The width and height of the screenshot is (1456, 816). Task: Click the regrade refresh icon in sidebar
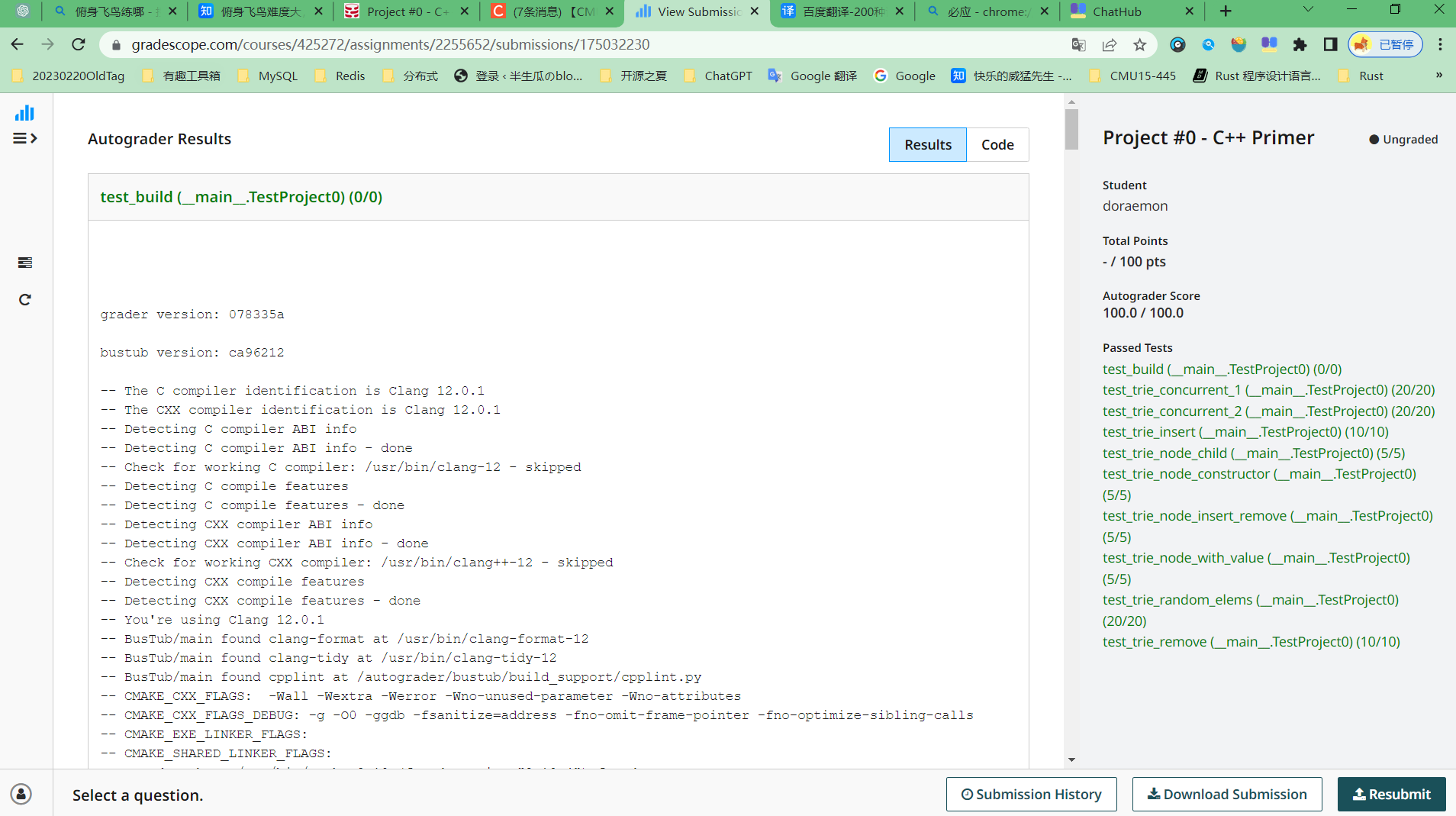[x=24, y=298]
